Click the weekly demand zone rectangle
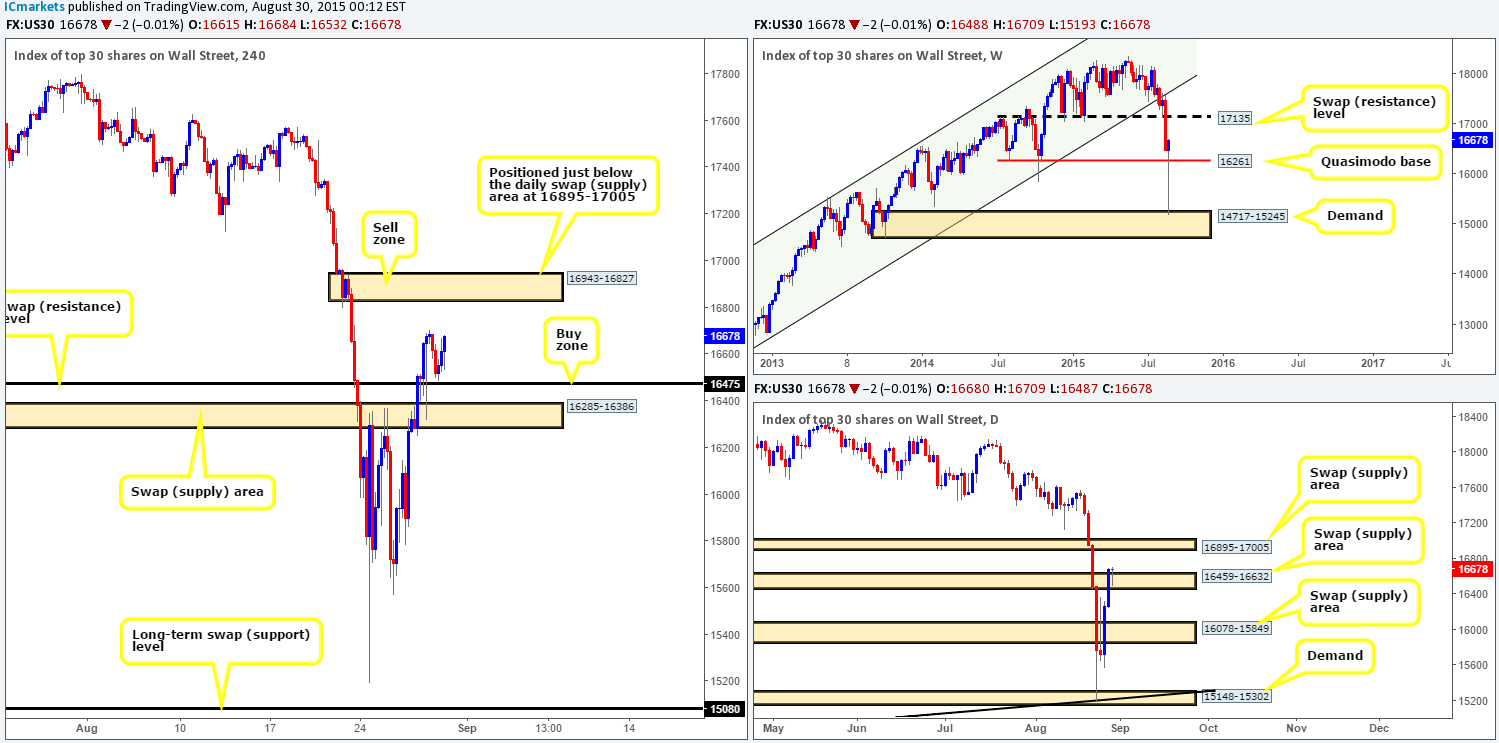1499x743 pixels. tap(1041, 224)
